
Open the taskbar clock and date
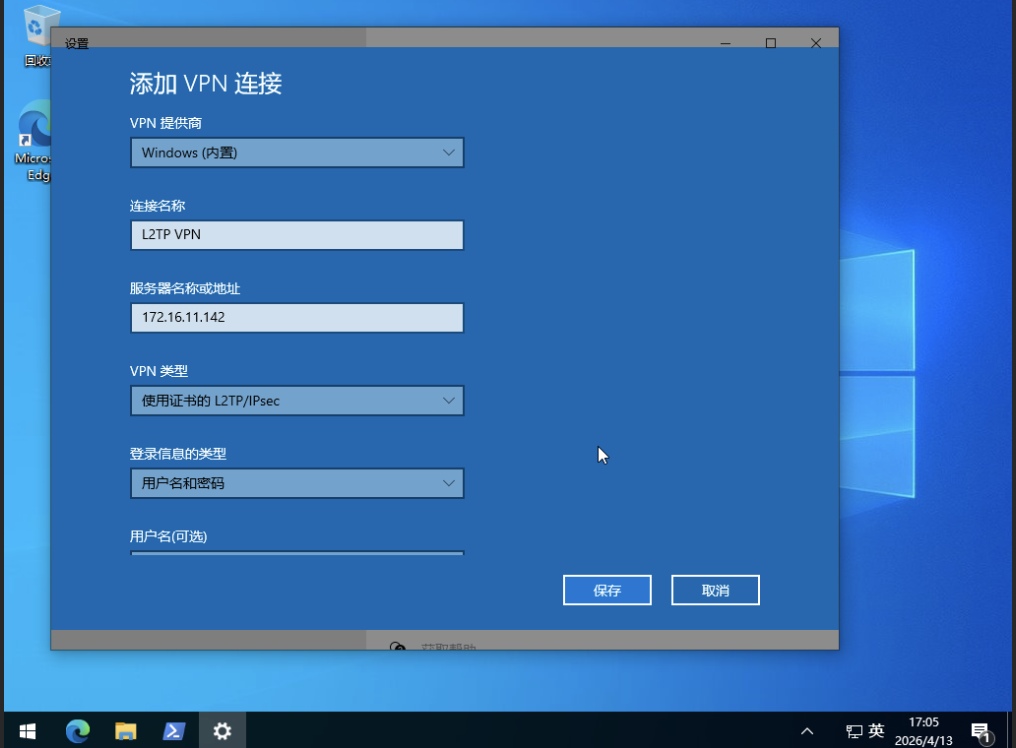(x=924, y=730)
